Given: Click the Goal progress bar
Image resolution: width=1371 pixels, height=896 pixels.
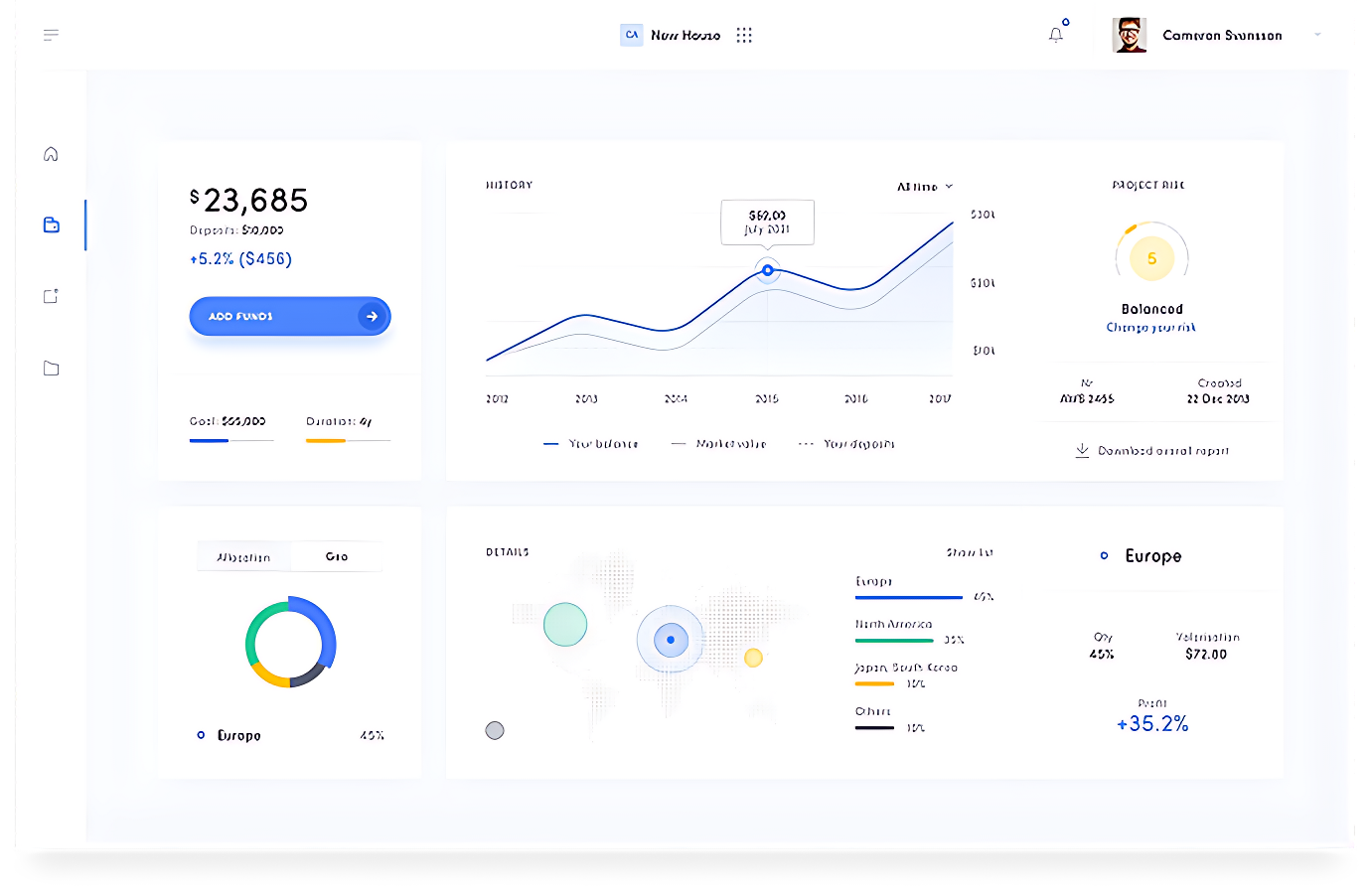Looking at the screenshot, I should (x=231, y=438).
